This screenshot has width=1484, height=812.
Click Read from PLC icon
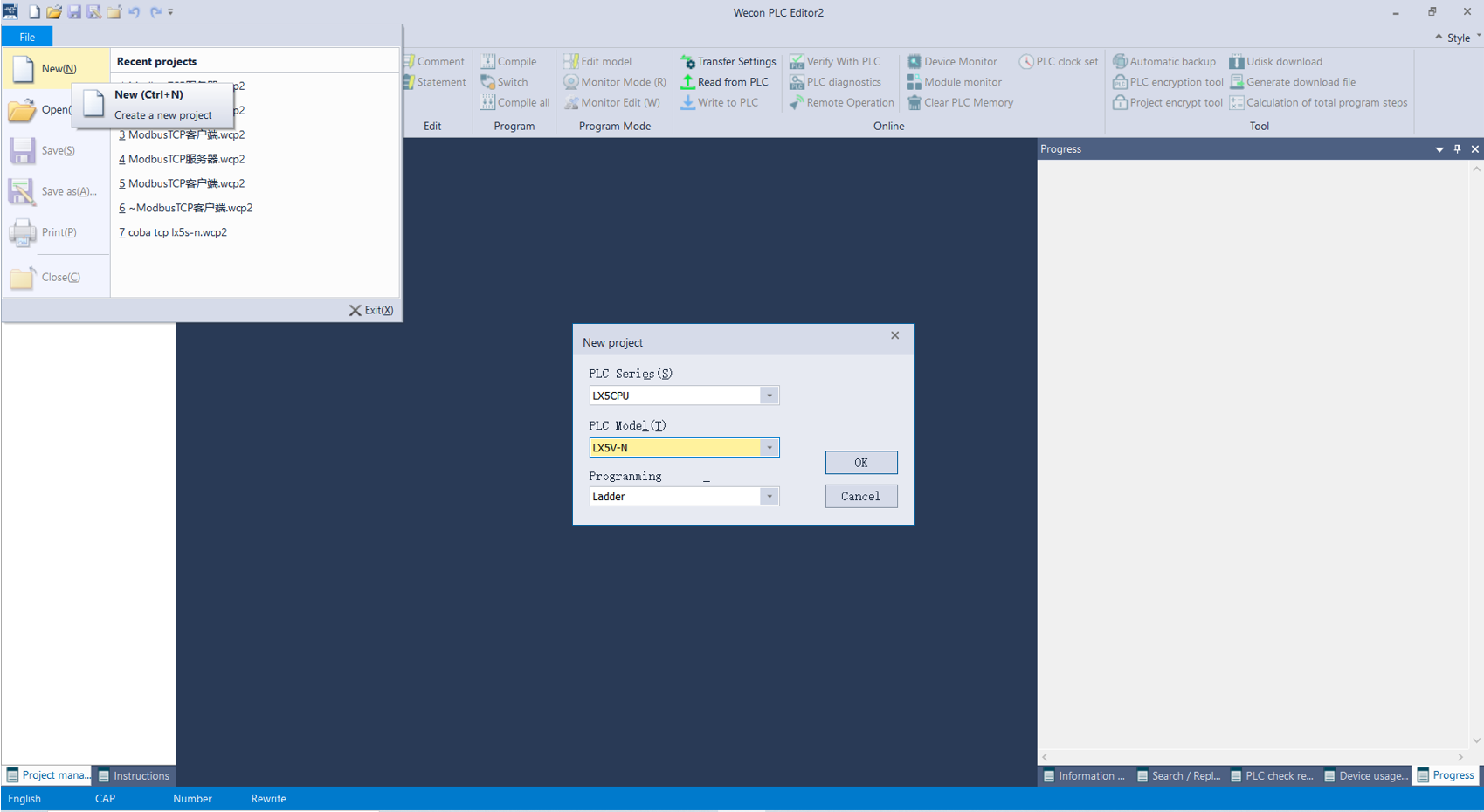(x=688, y=82)
